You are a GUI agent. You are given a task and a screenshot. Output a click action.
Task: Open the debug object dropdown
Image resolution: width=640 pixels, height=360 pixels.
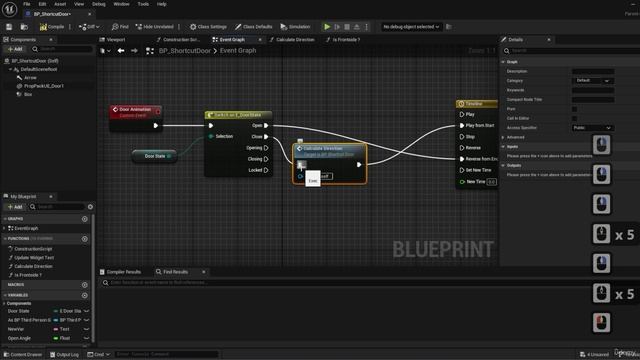point(411,27)
